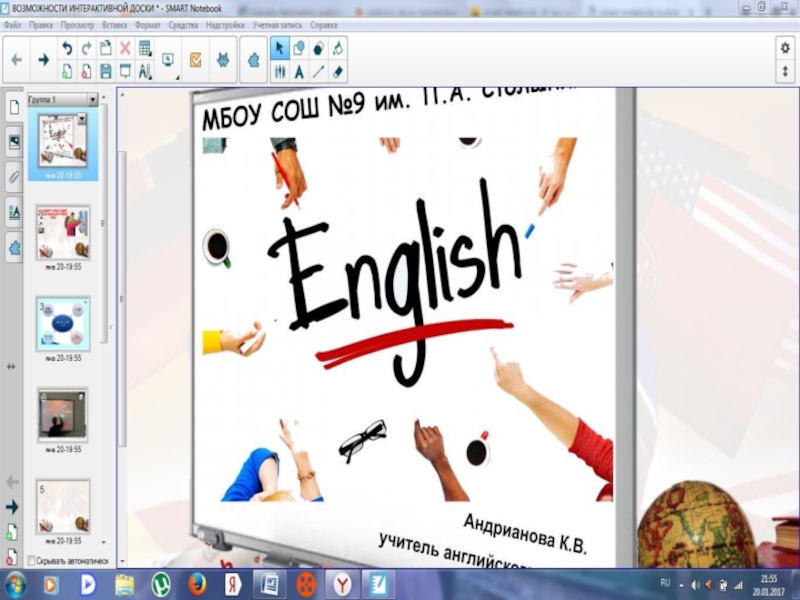Select the Shapes tool
Image resolution: width=800 pixels, height=600 pixels.
coord(299,48)
